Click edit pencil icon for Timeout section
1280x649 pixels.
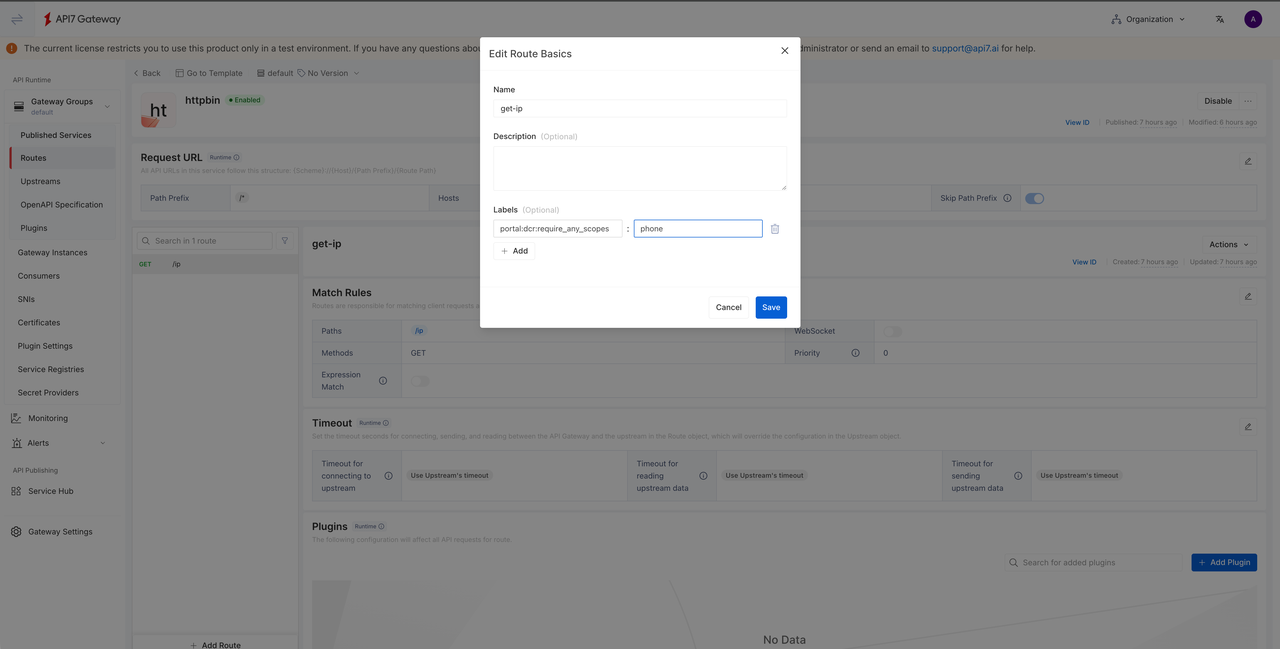pyautogui.click(x=1247, y=426)
